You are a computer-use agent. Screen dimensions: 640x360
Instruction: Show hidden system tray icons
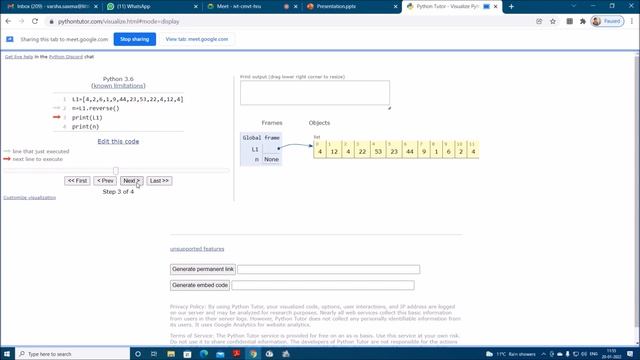544,354
